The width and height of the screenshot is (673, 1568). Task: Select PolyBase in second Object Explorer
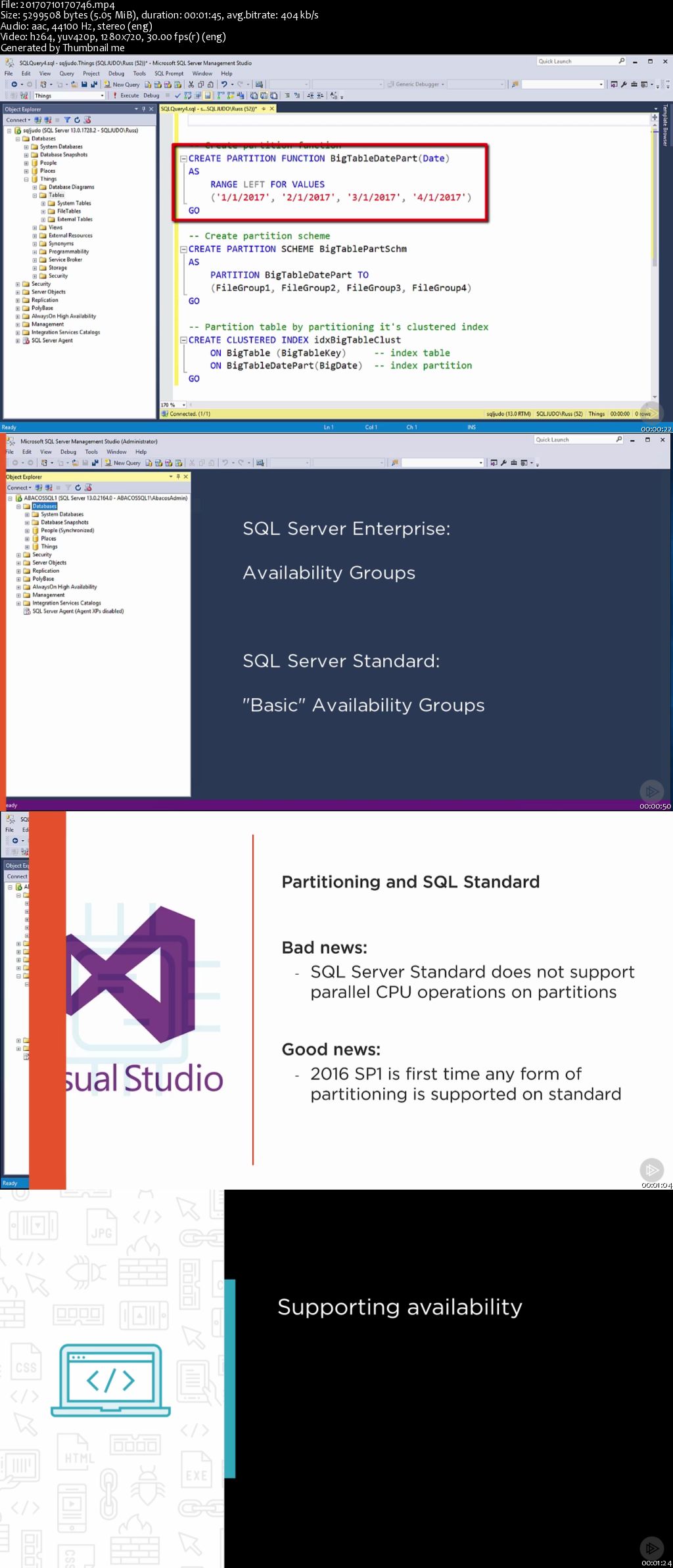(43, 579)
